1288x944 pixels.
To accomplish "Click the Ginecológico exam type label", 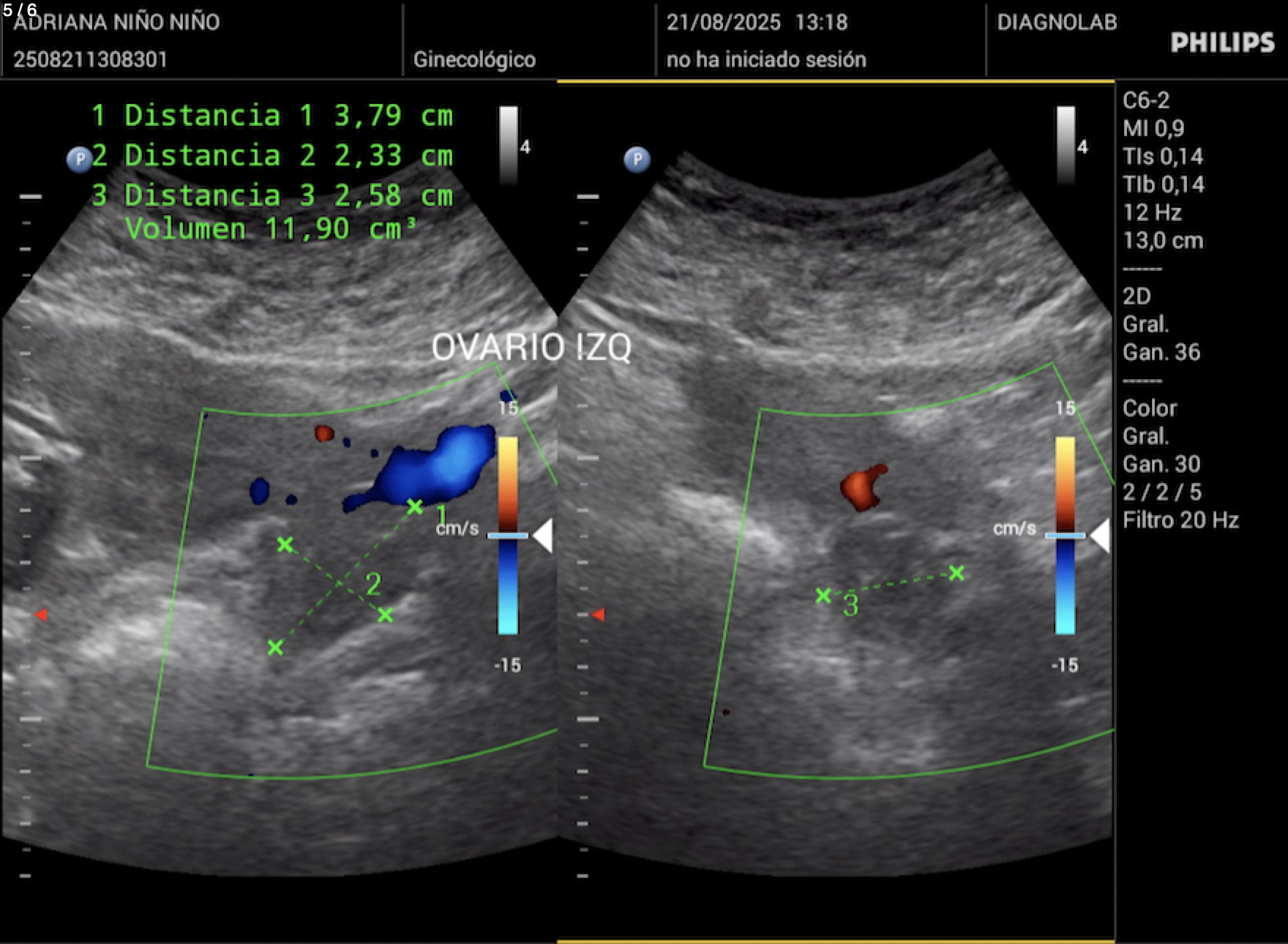I will 474,59.
